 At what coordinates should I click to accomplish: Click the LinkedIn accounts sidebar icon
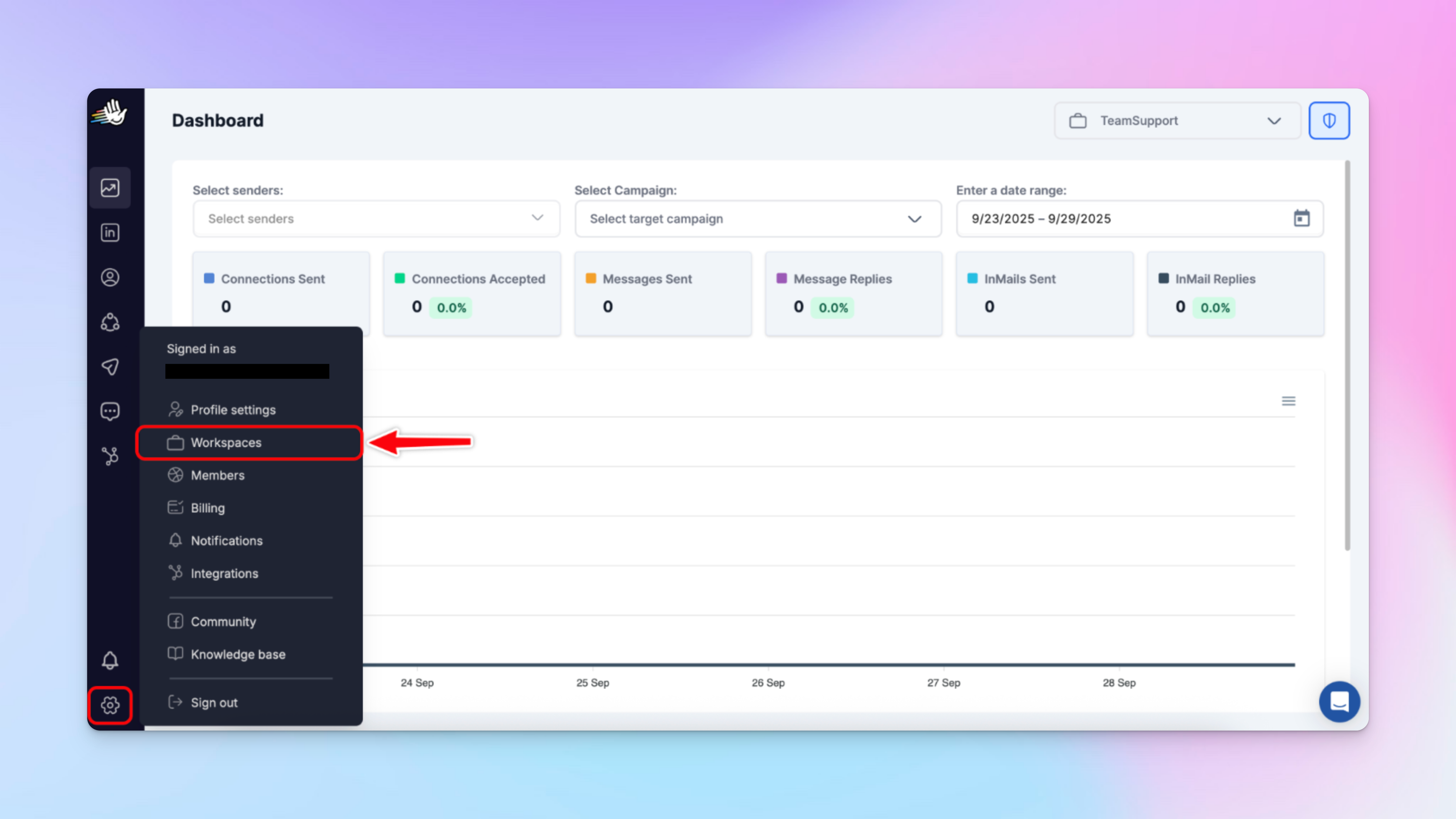110,232
